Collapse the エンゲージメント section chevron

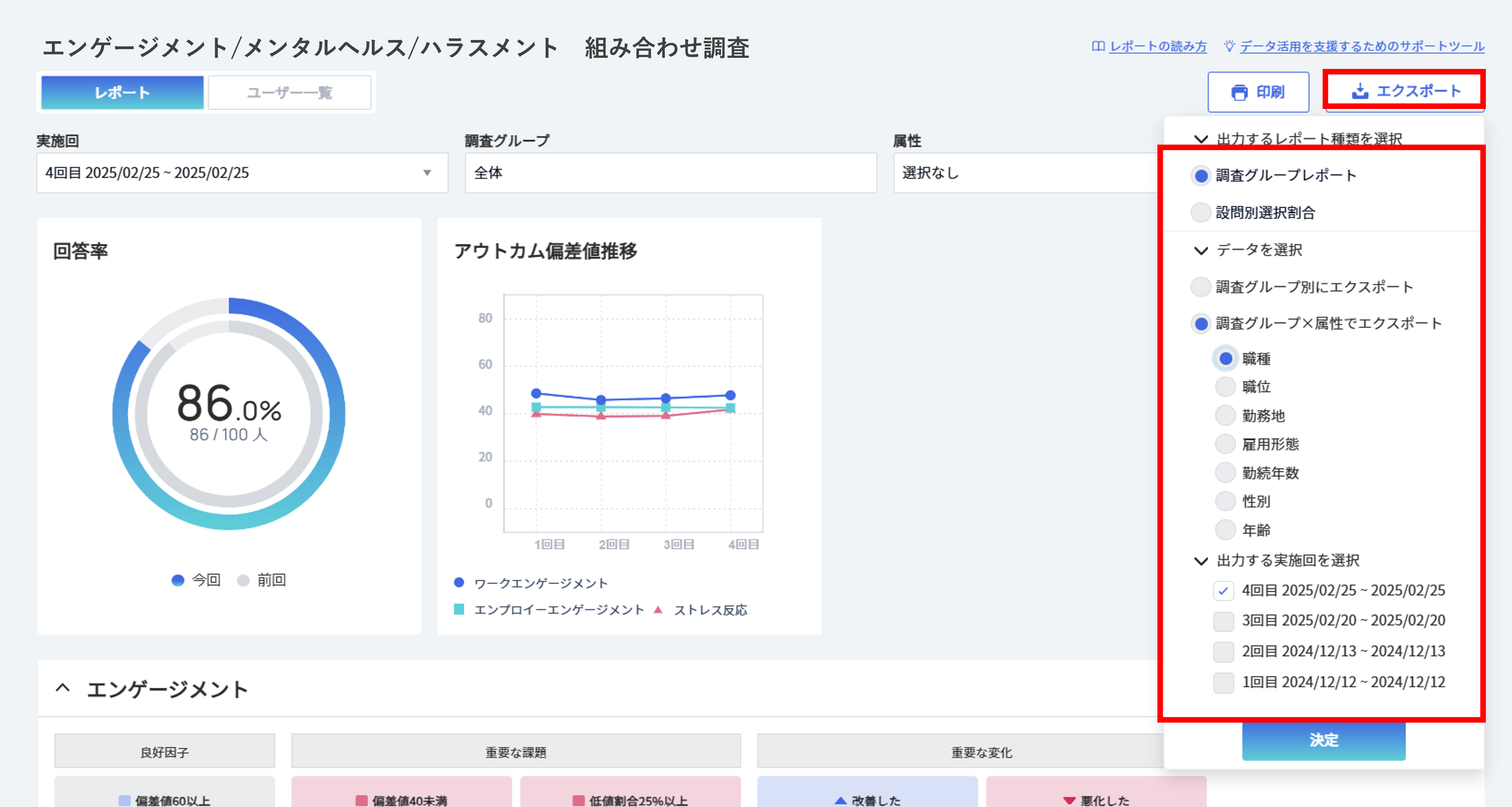click(63, 688)
